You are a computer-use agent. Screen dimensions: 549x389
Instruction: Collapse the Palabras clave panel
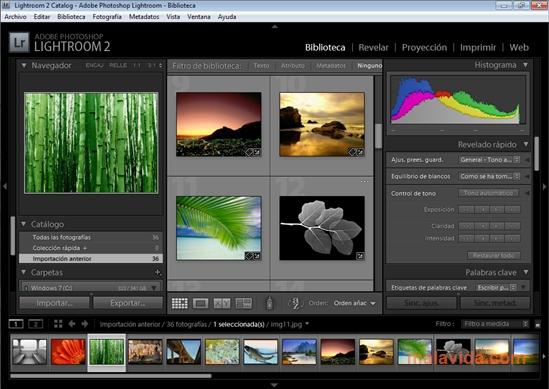point(526,272)
